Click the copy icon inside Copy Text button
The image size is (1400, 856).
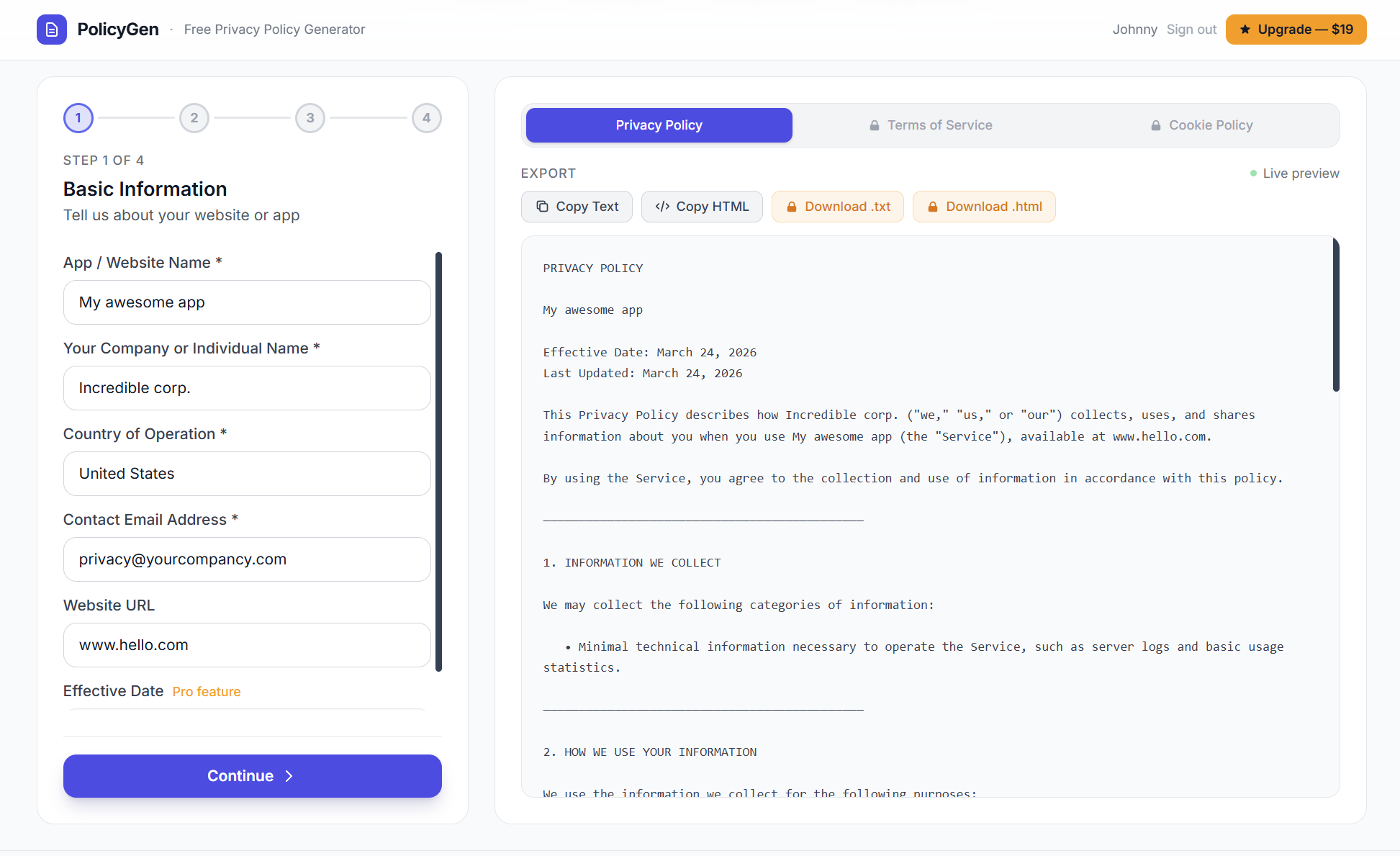(x=541, y=207)
